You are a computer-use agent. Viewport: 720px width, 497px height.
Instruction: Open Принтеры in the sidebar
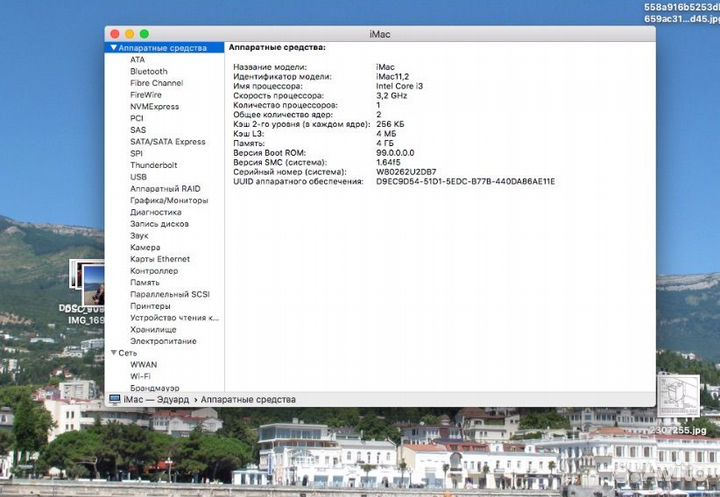[x=150, y=306]
